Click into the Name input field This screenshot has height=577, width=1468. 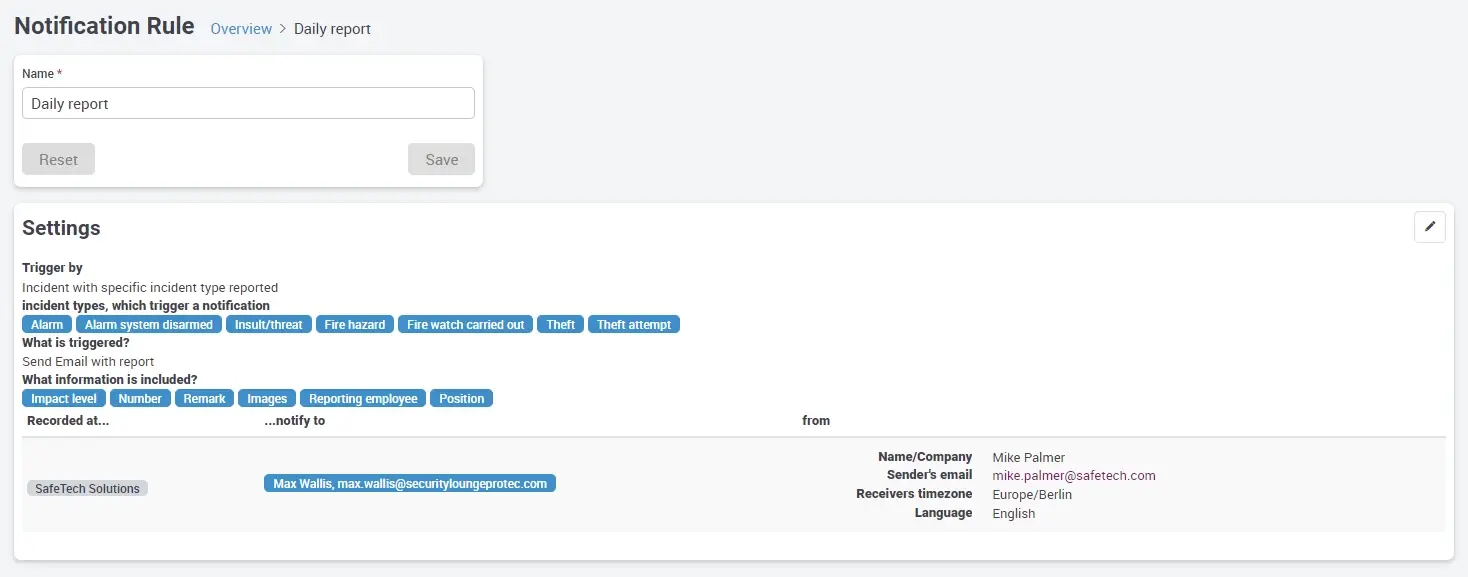[x=248, y=104]
